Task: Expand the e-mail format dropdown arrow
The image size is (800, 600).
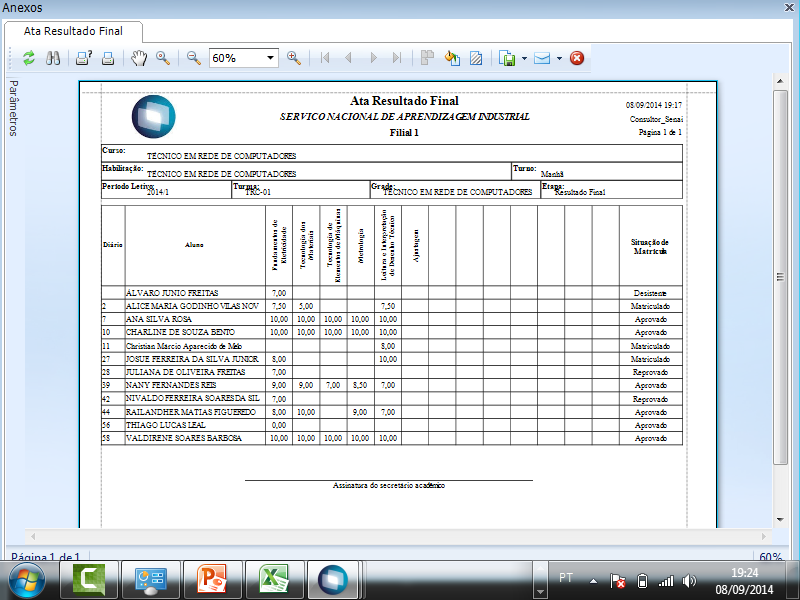Action: pos(559,58)
